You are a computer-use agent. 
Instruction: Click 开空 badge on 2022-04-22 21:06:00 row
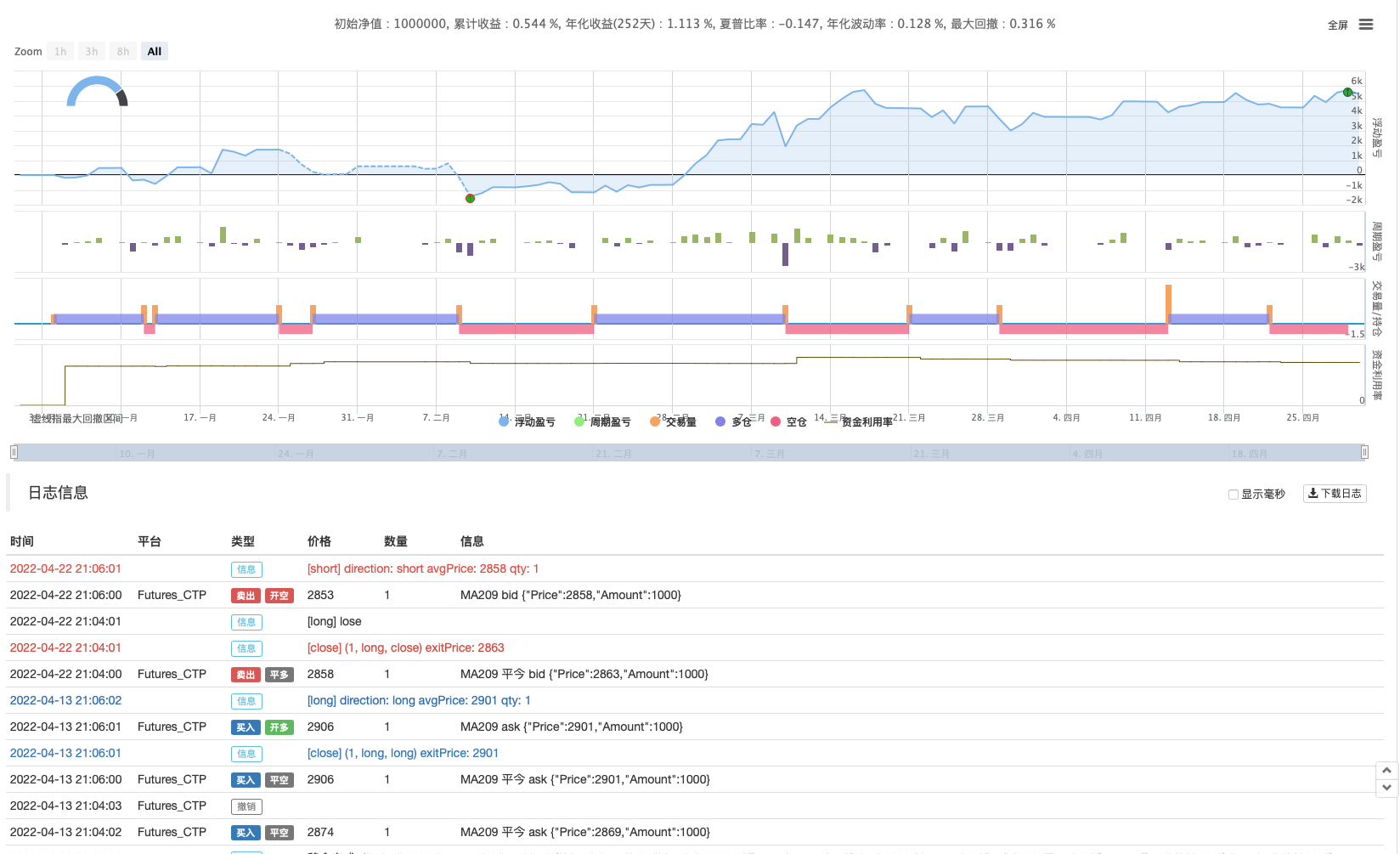pos(279,596)
